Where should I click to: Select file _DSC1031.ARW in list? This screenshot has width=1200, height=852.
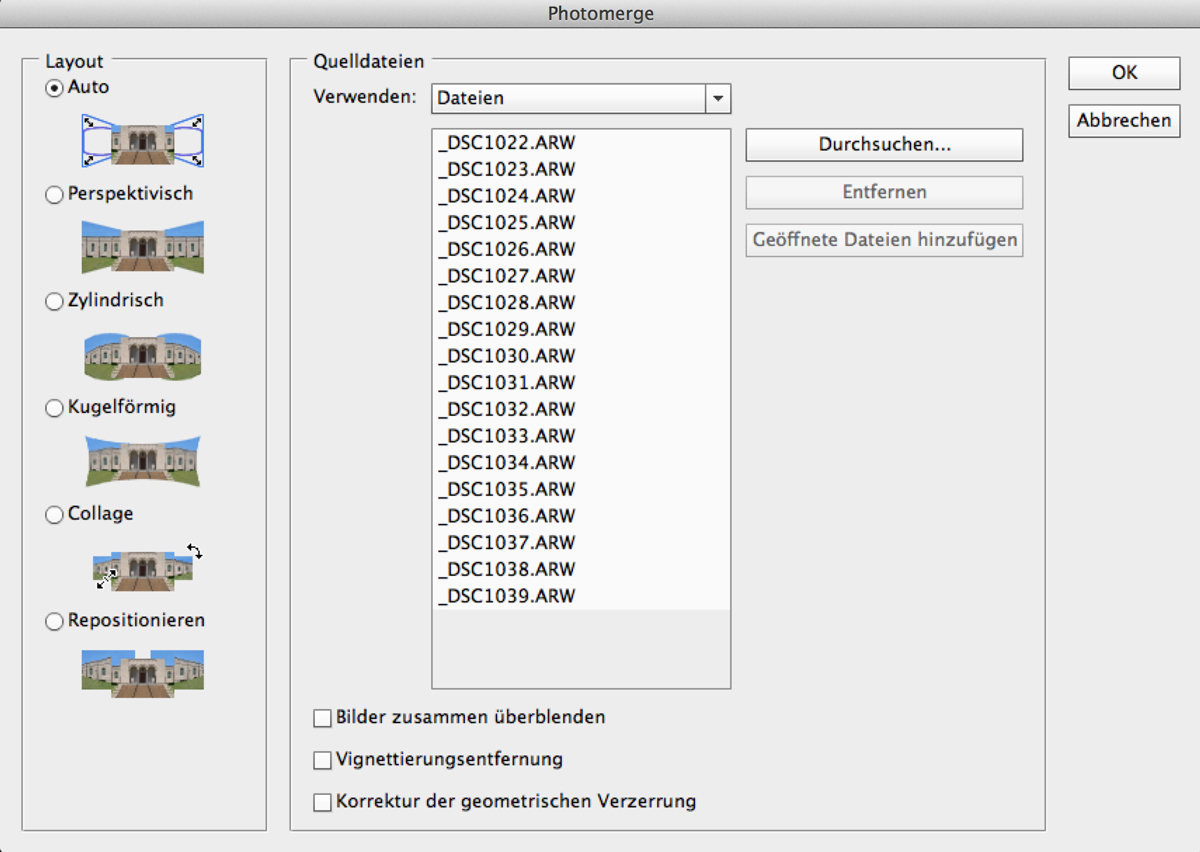581,383
